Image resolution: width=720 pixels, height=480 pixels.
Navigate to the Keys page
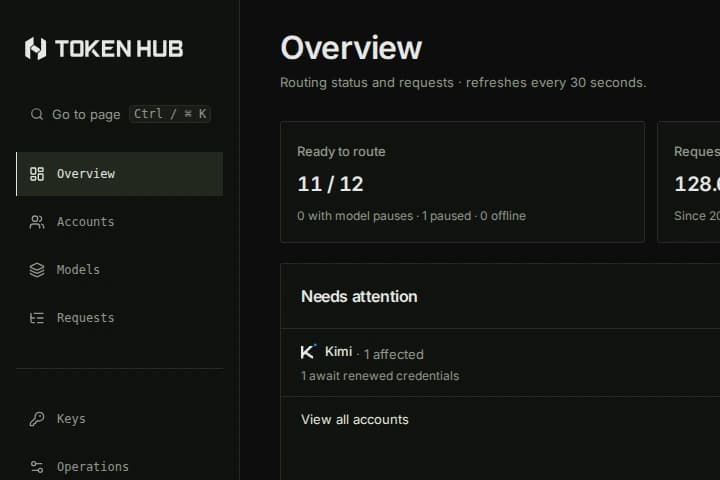click(119, 419)
